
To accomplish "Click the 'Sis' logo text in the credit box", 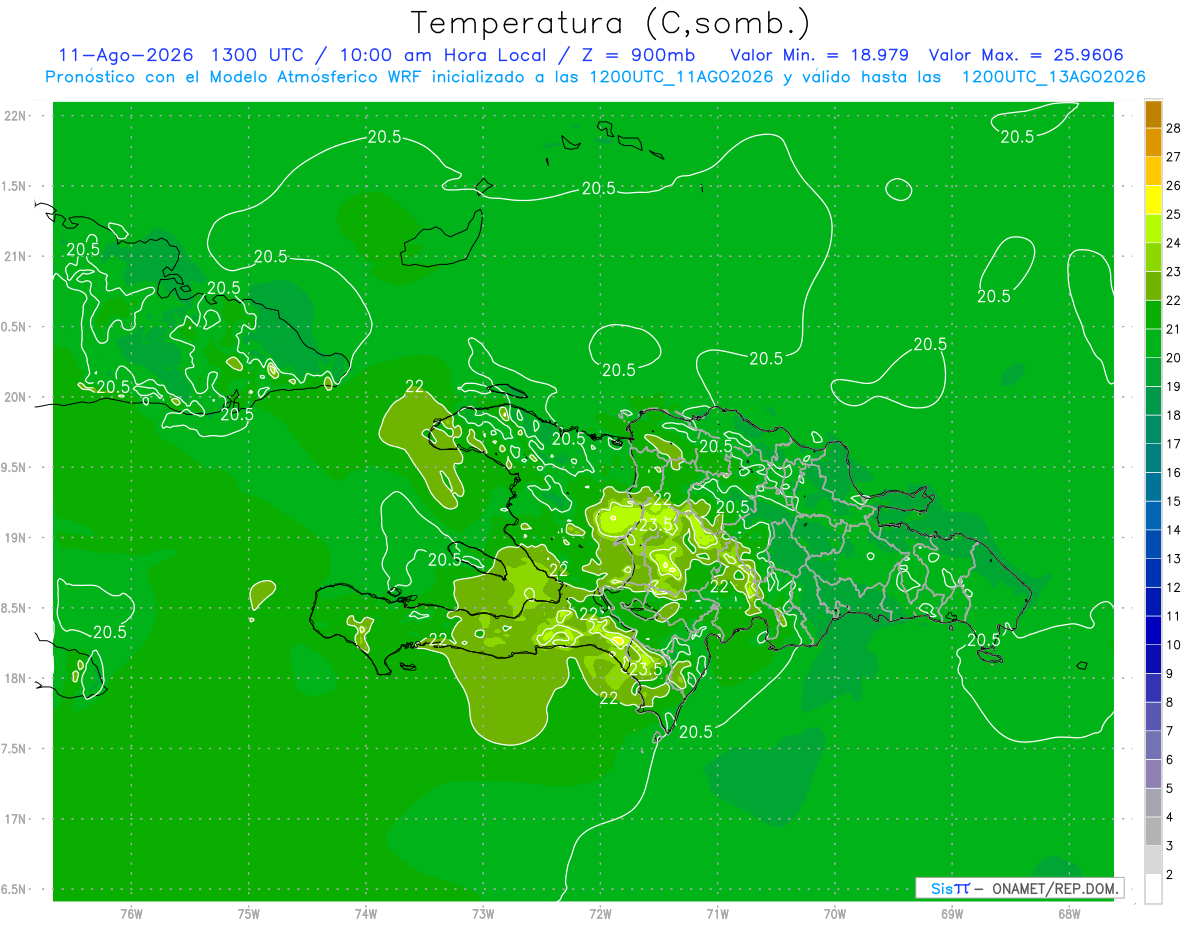I will point(941,888).
